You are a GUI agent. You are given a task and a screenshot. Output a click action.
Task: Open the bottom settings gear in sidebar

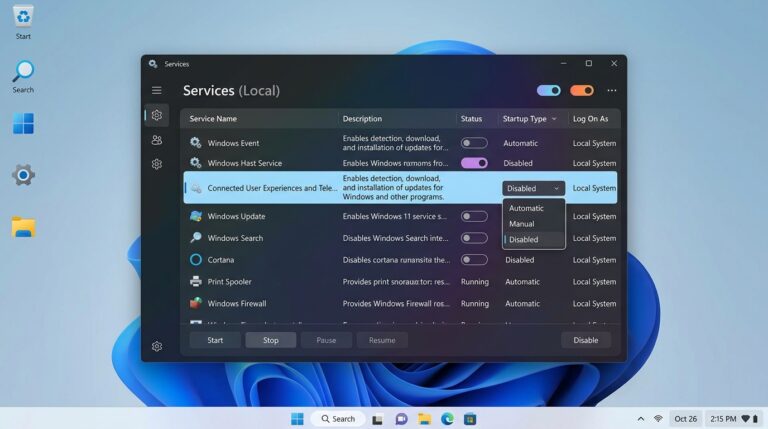tap(157, 346)
